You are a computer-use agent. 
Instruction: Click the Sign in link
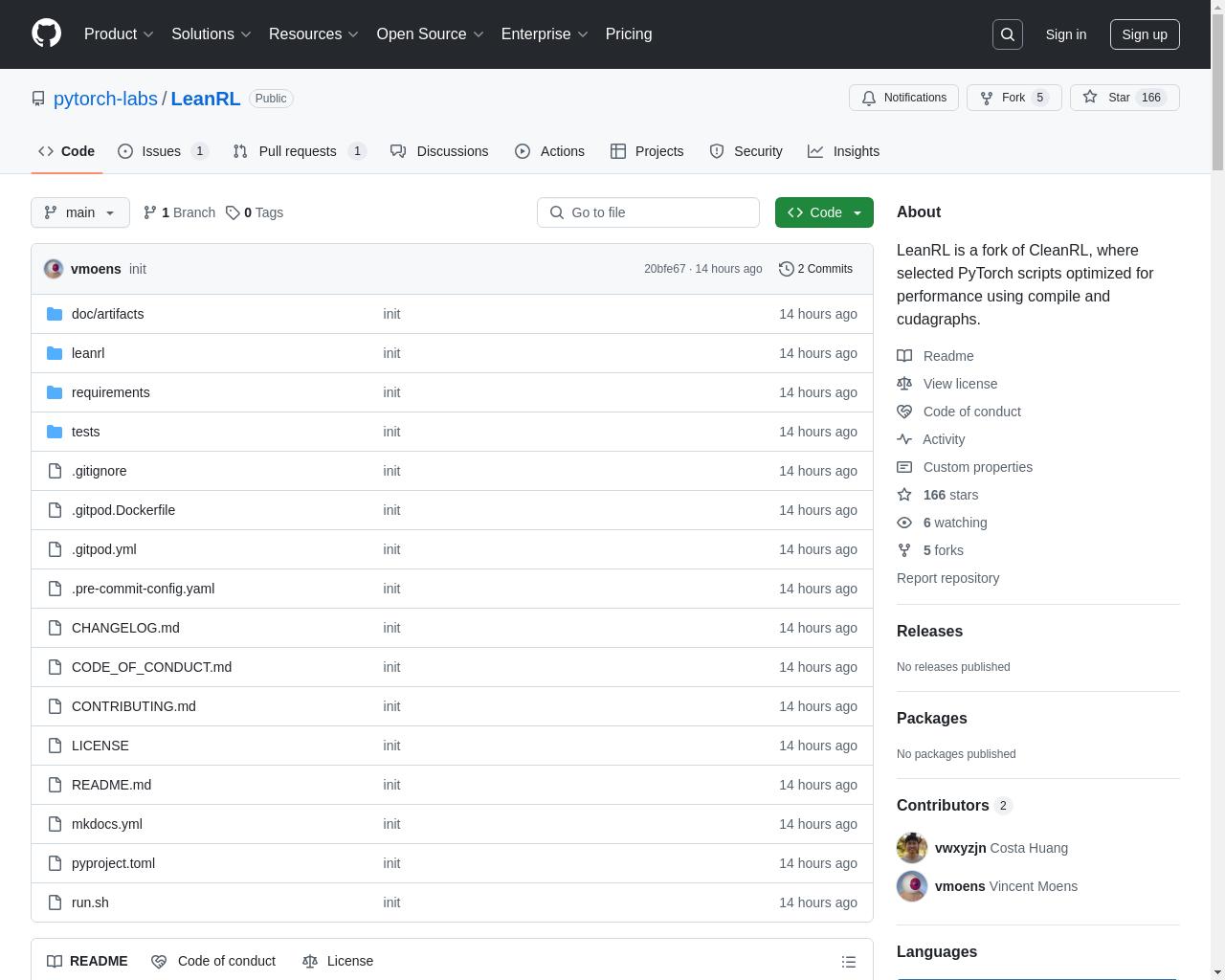[x=1065, y=34]
